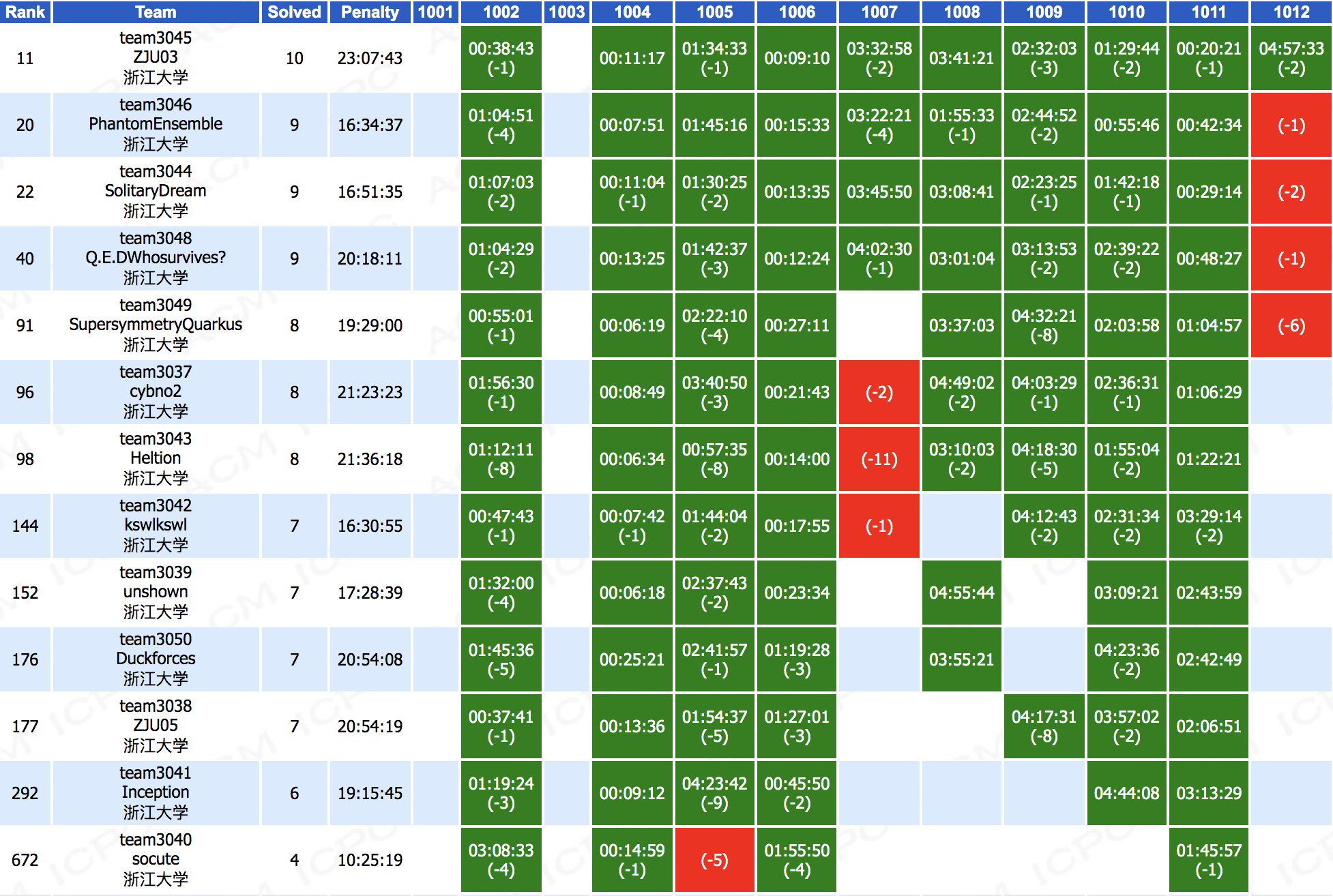Open SupersymmetryQuarkus team name
1333x896 pixels.
click(x=156, y=325)
